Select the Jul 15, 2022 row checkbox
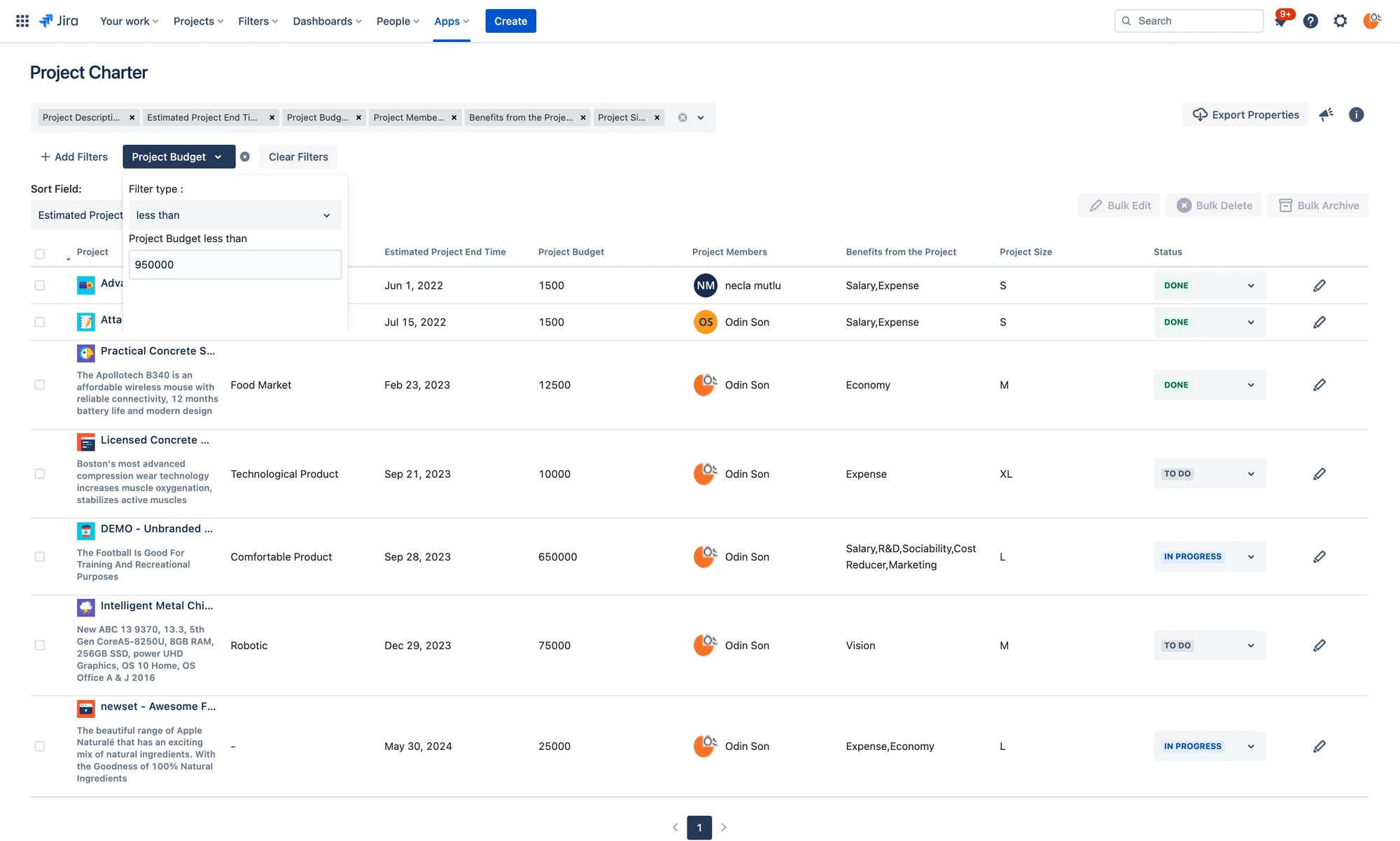This screenshot has width=1400, height=841. (40, 322)
